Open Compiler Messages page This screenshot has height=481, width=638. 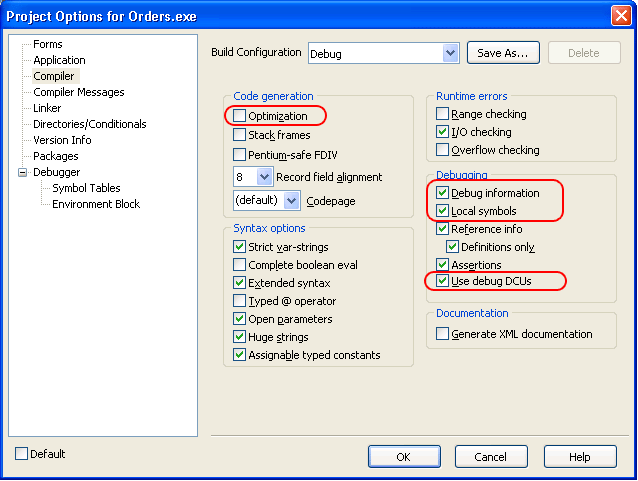pos(79,92)
